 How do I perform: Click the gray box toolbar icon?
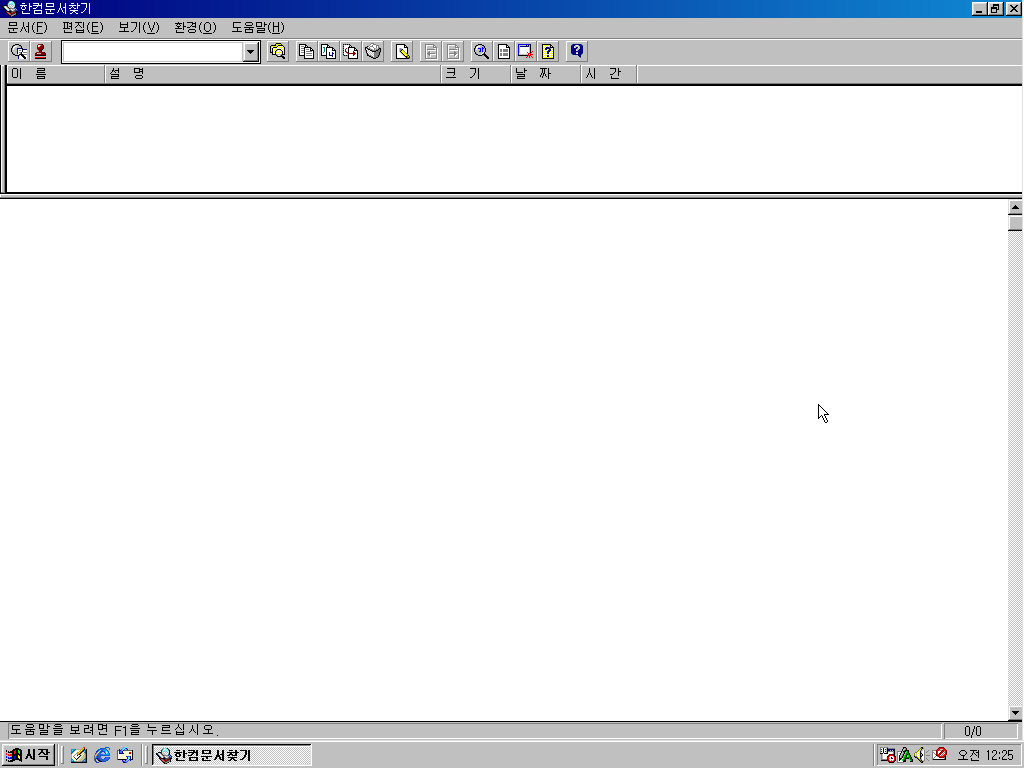373,52
